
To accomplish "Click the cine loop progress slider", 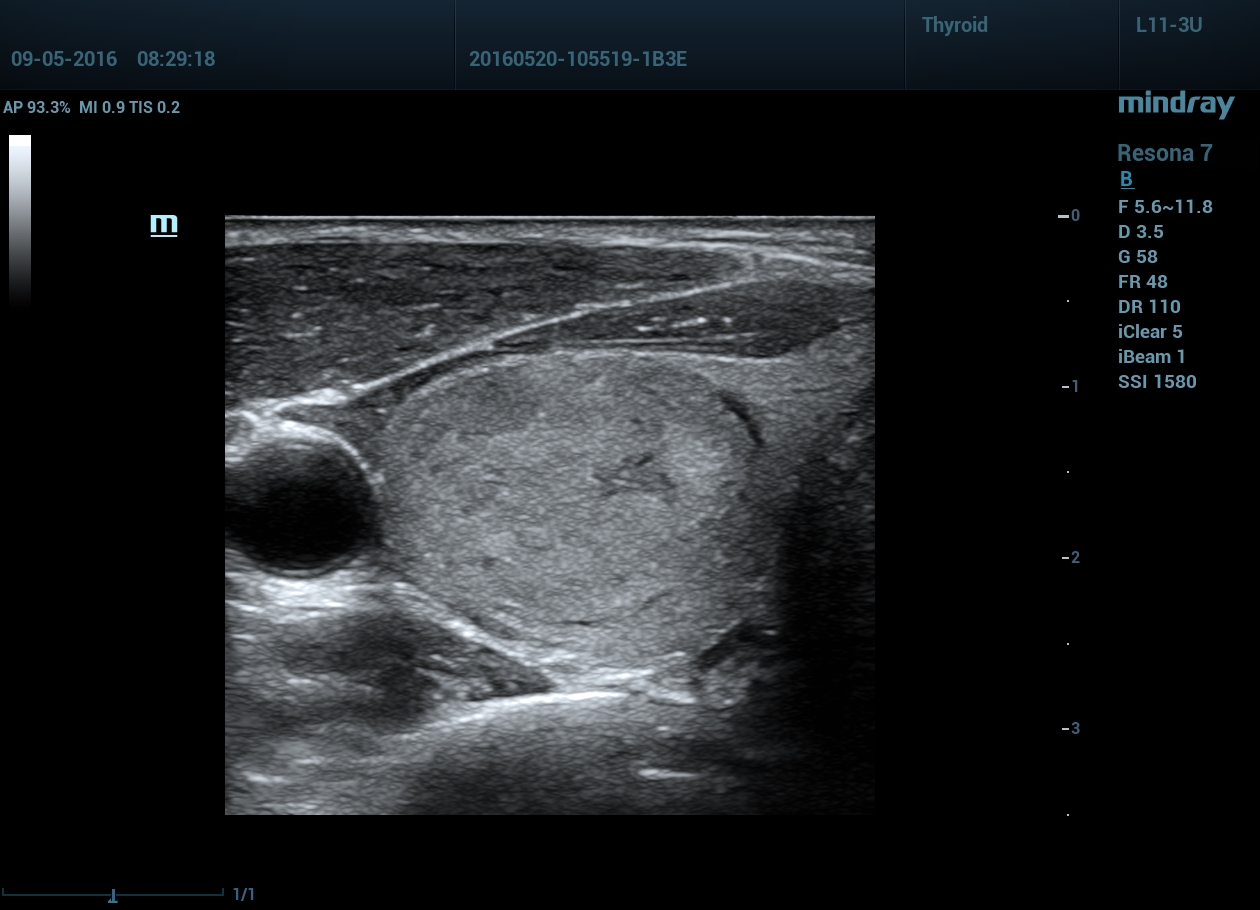I will pos(113,894).
